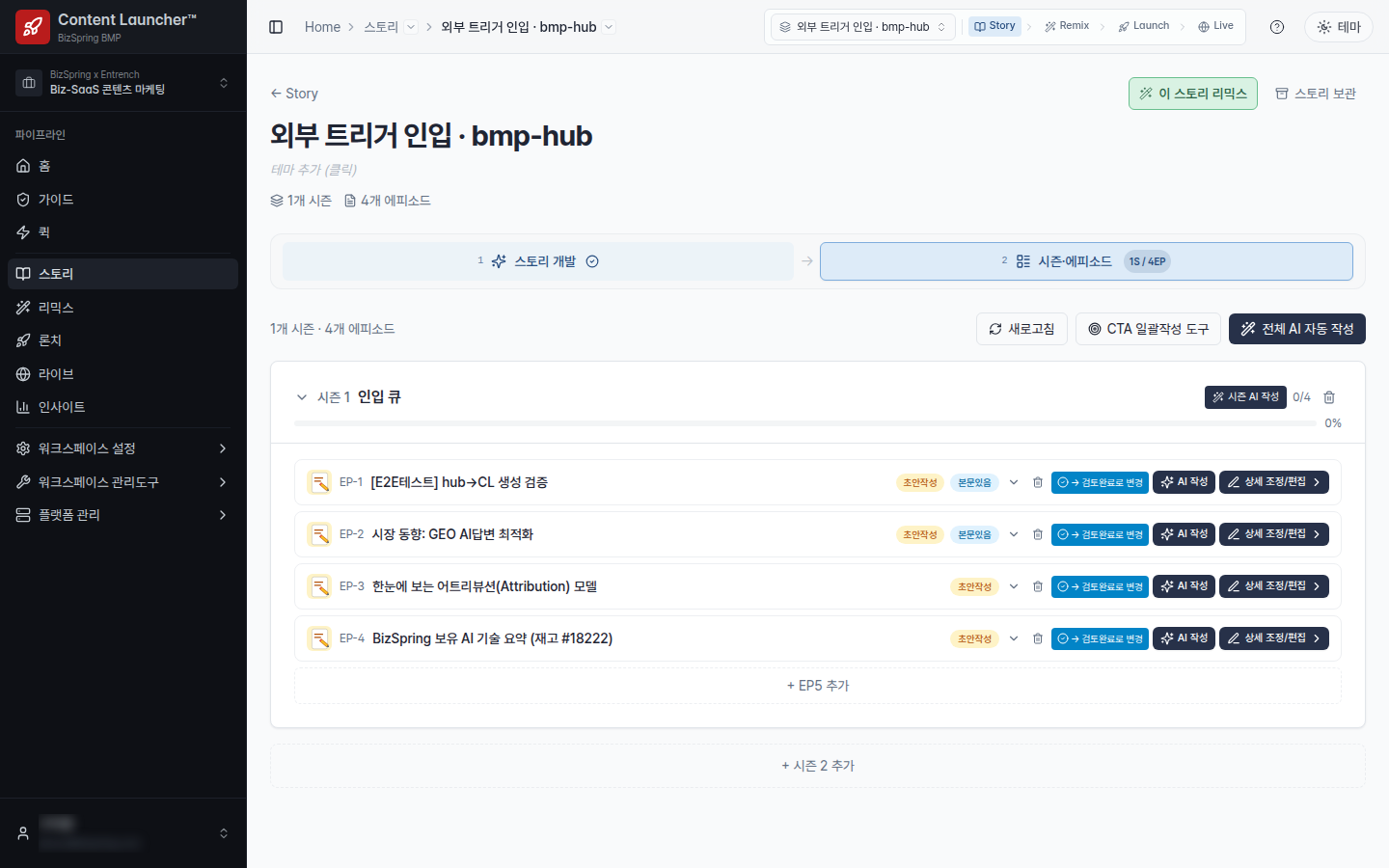Image resolution: width=1389 pixels, height=868 pixels.
Task: Switch to the Remix pipeline step
Action: [x=1067, y=26]
